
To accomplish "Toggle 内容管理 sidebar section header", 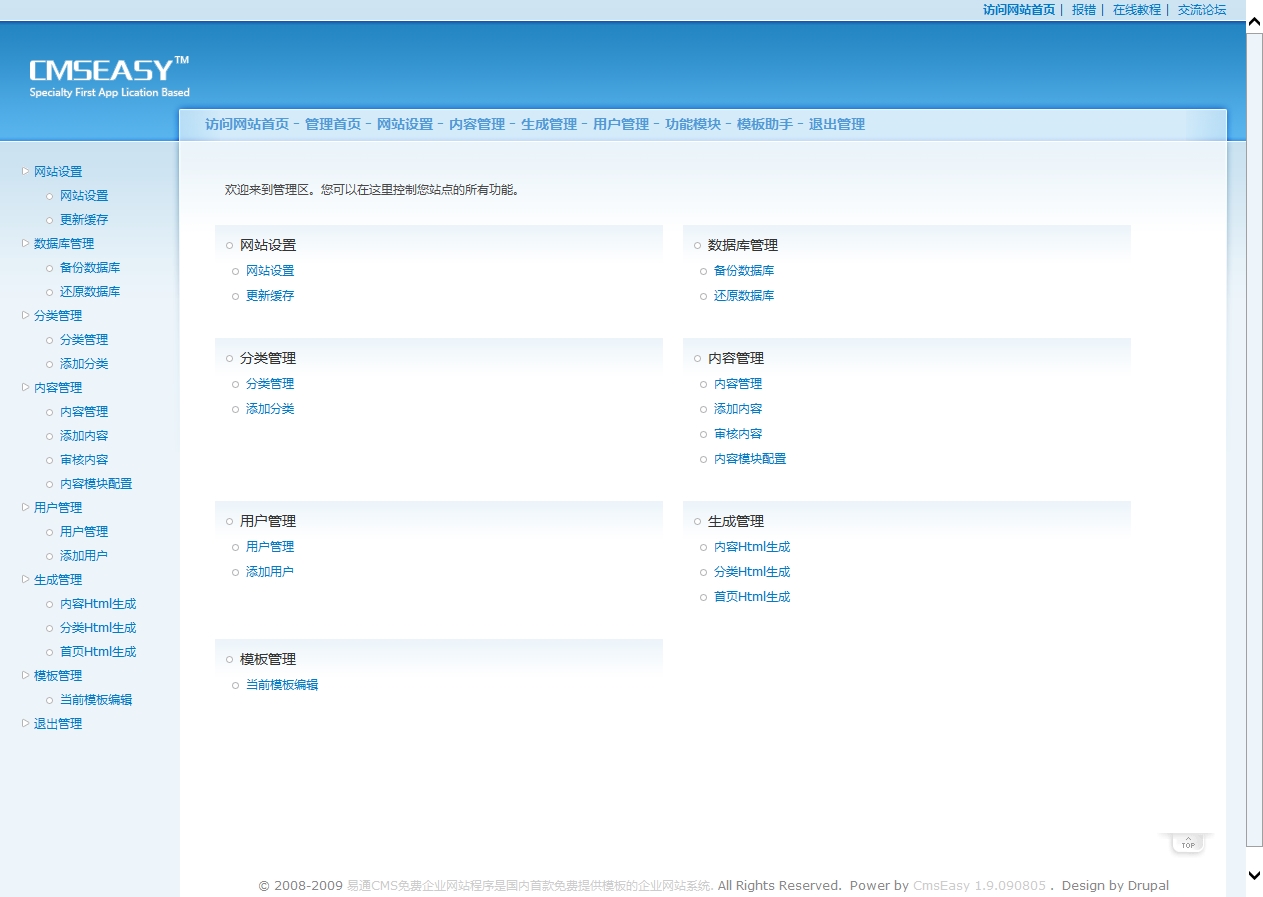I will pos(58,387).
